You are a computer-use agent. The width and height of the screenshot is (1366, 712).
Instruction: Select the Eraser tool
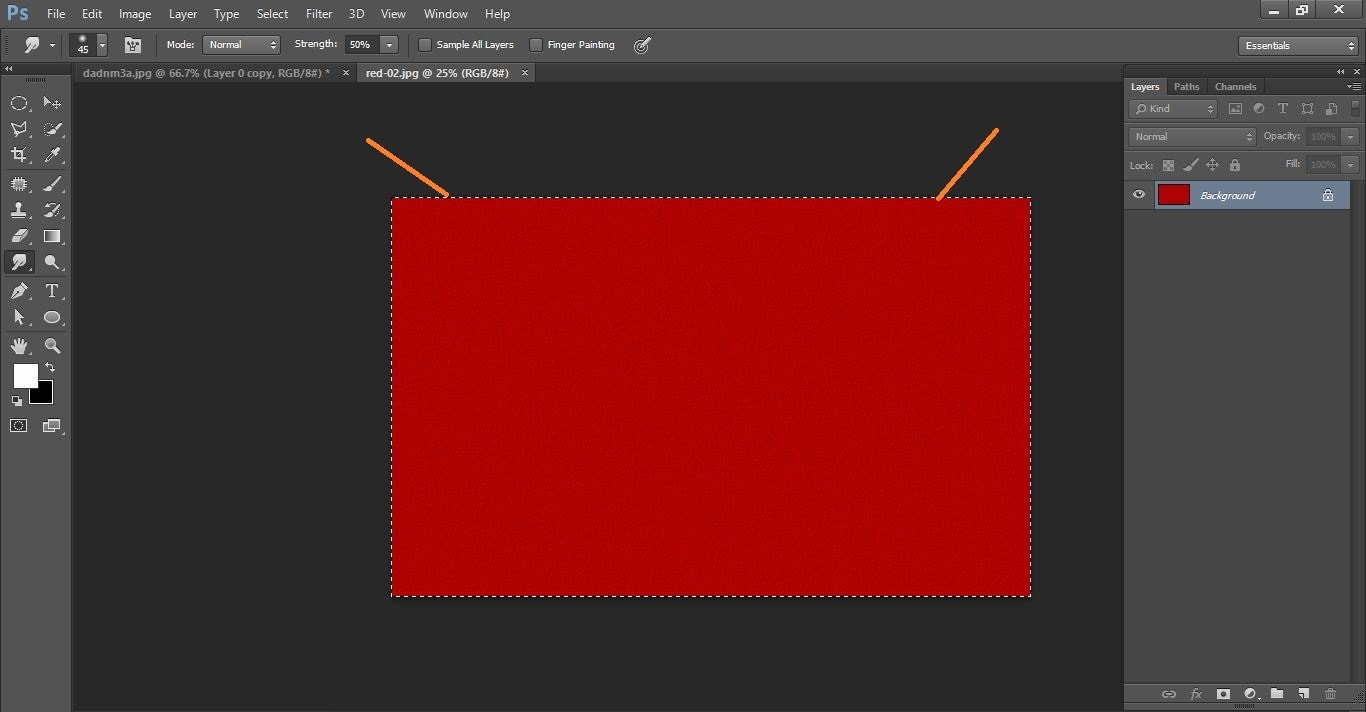pyautogui.click(x=19, y=237)
